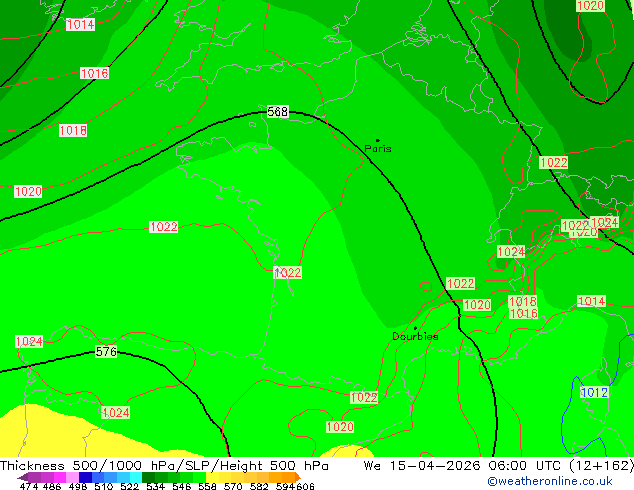Screen dimensions: 634x490
Task: Pick the cyan legend swatch
Action: [x=136, y=477]
